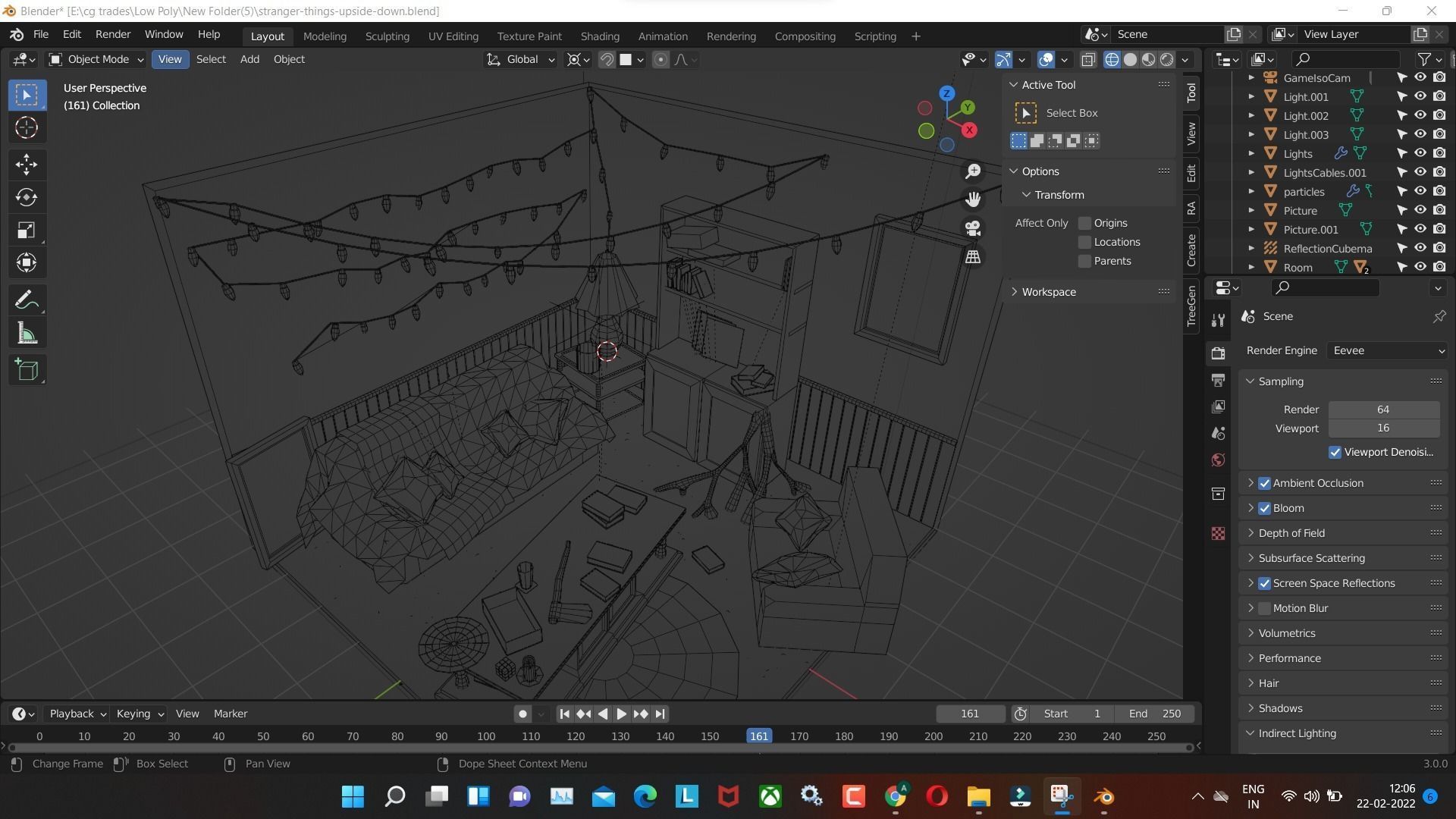Screen dimensions: 1456x819
Task: Uncheck Viewport Denoising checkbox
Action: coord(1335,452)
